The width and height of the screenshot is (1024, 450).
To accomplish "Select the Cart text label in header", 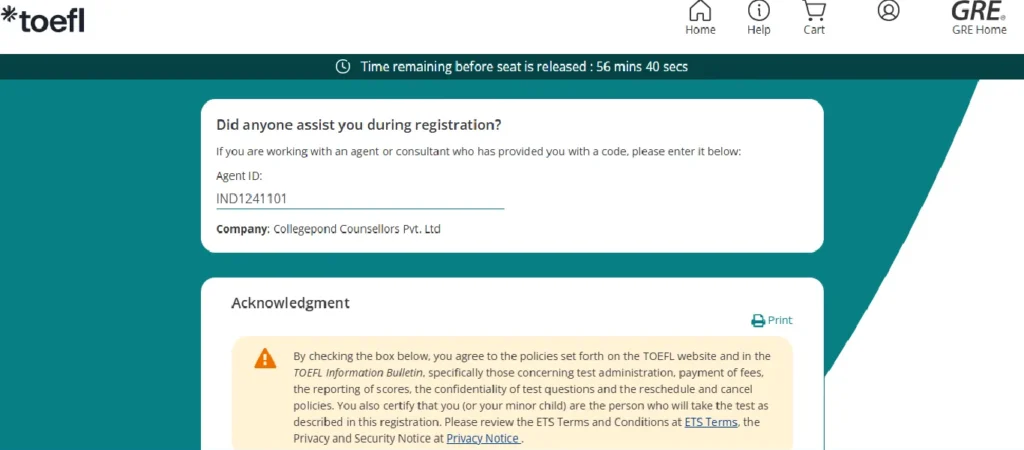I will (814, 30).
